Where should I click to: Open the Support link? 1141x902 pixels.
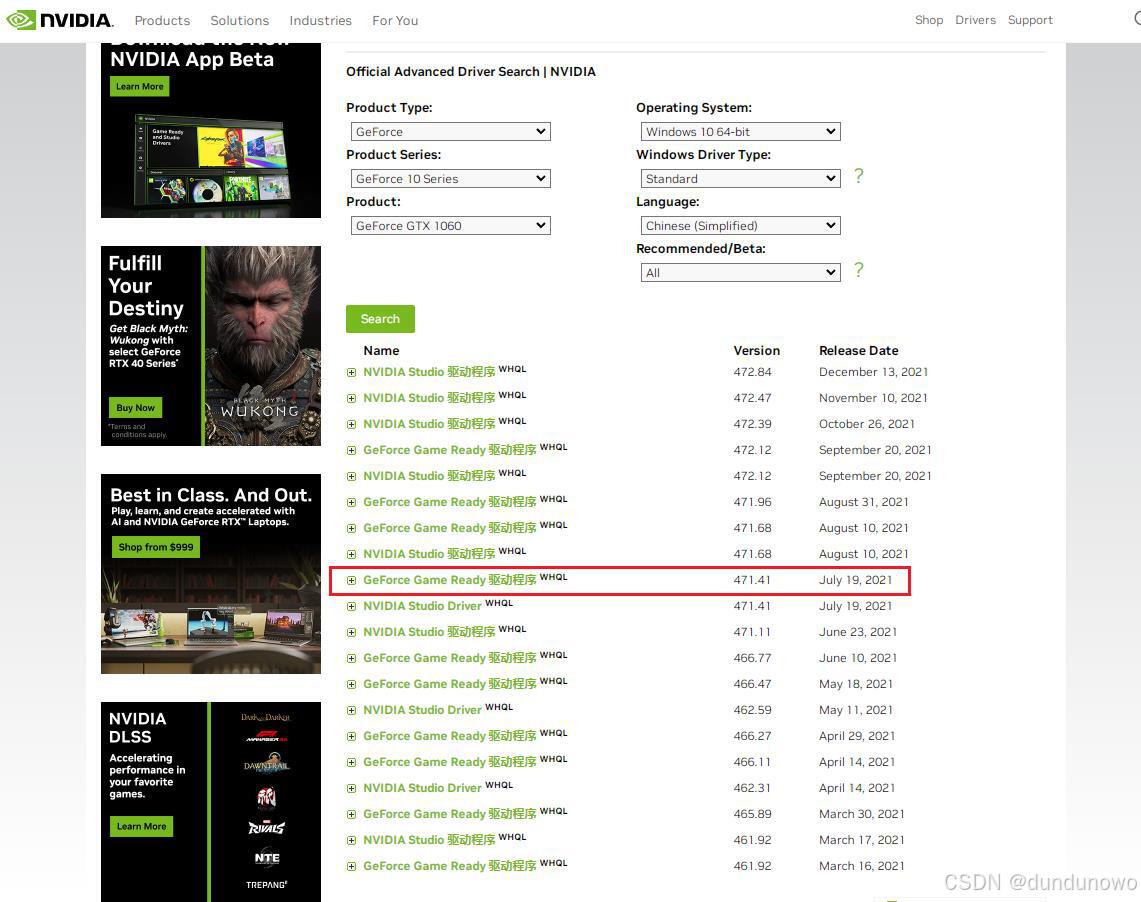(1030, 20)
